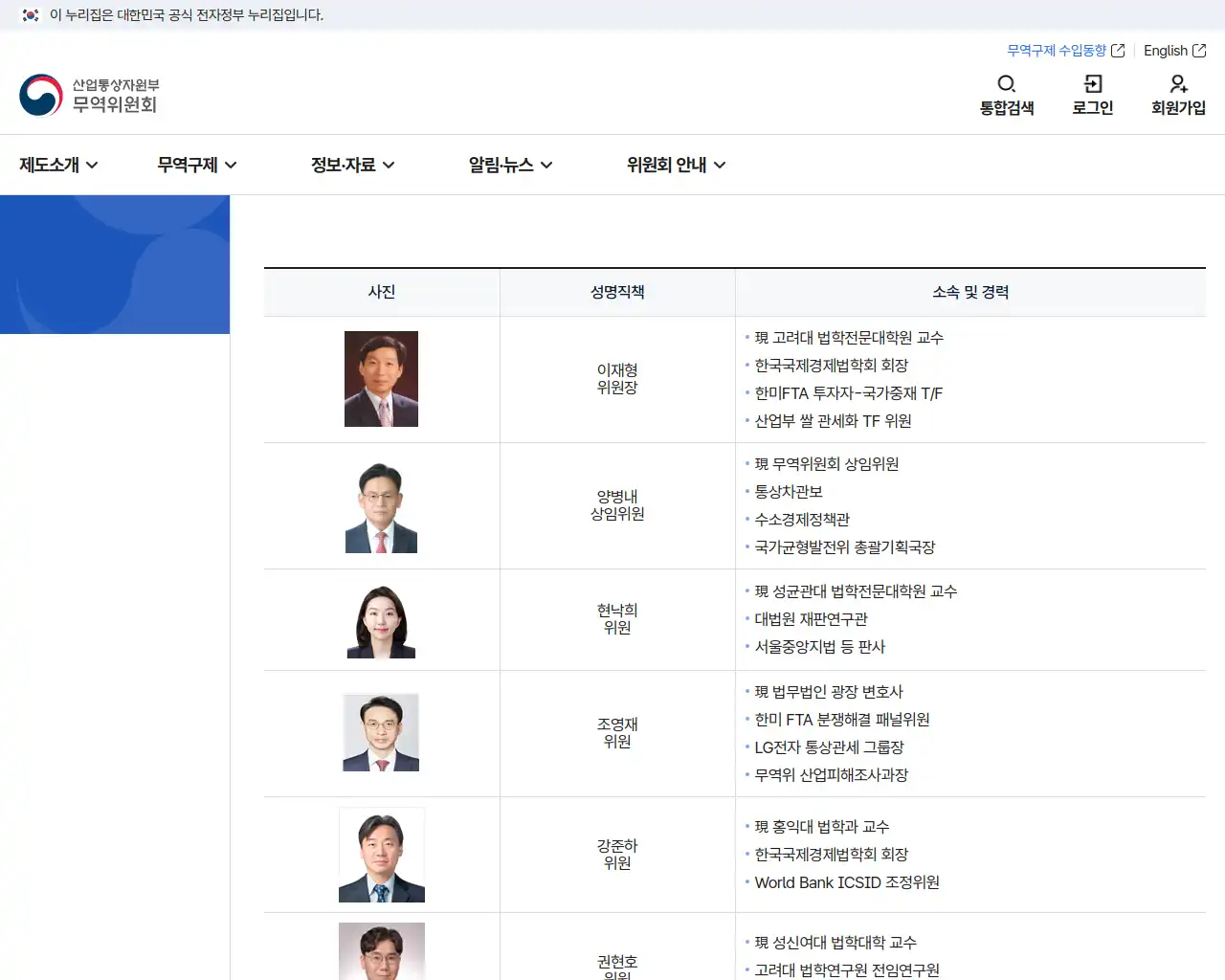Click text 서울중앙지법 등 판사
1225x980 pixels.
[x=820, y=647]
